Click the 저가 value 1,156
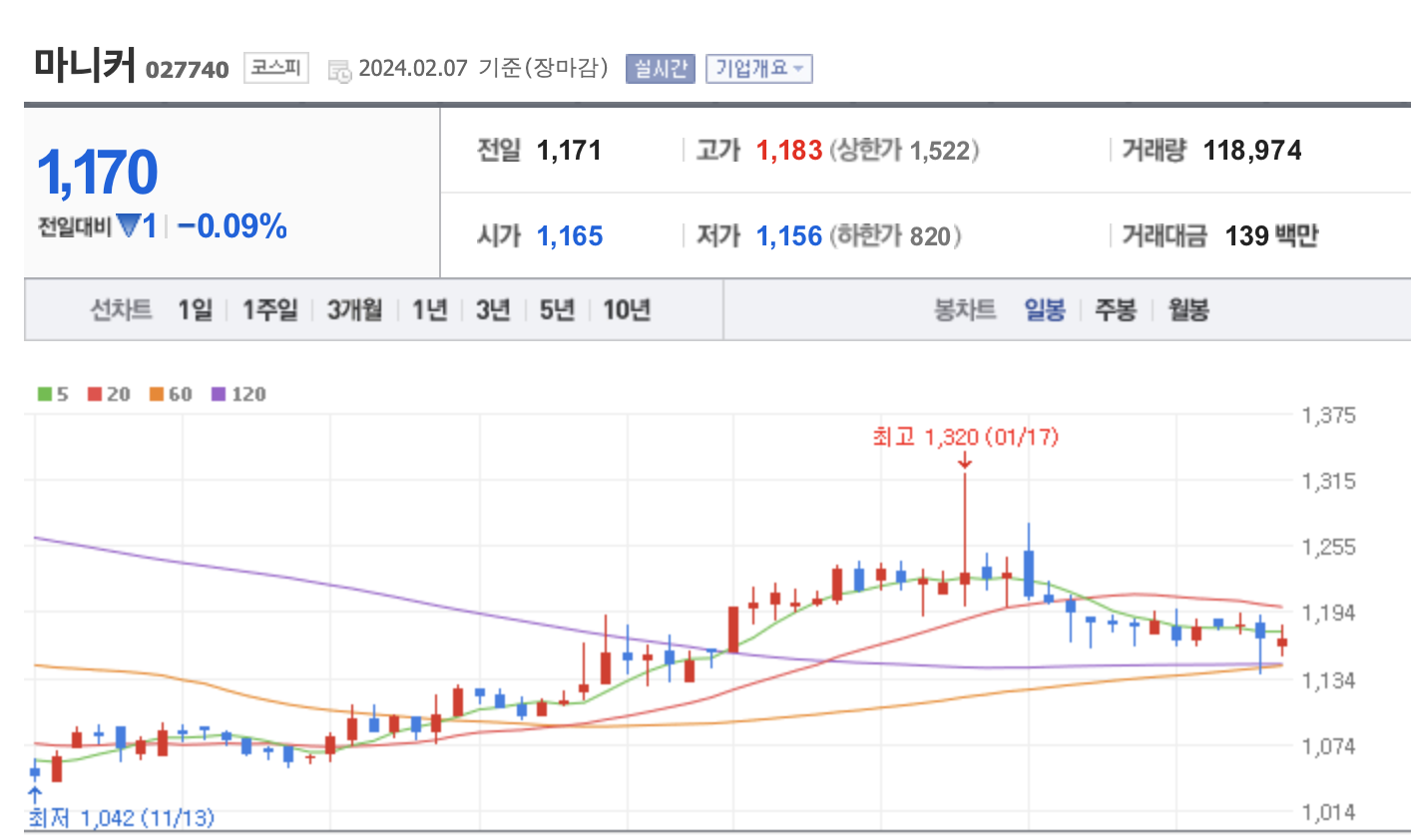Viewport: 1411px width, 840px height. pyautogui.click(x=789, y=236)
